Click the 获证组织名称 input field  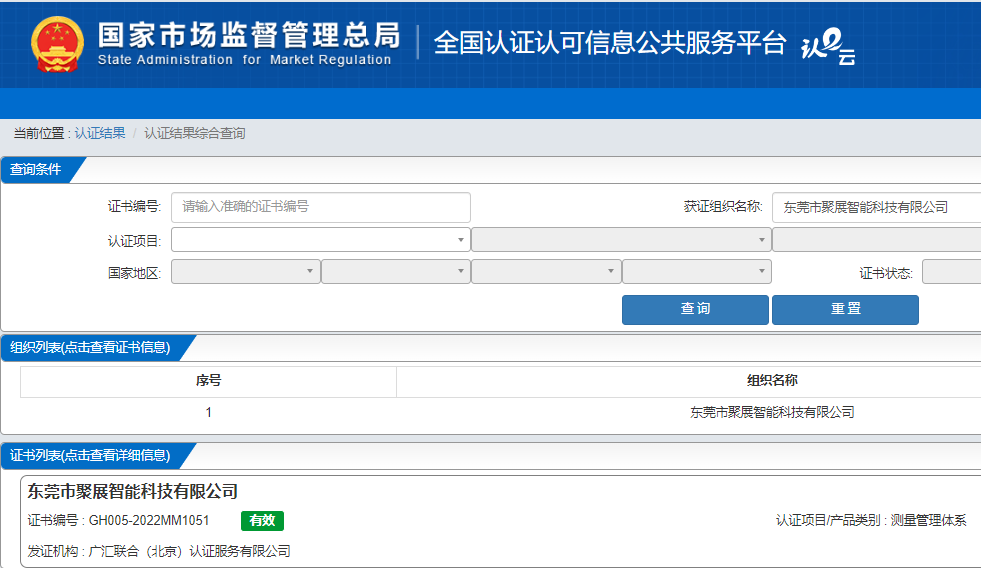(x=877, y=207)
